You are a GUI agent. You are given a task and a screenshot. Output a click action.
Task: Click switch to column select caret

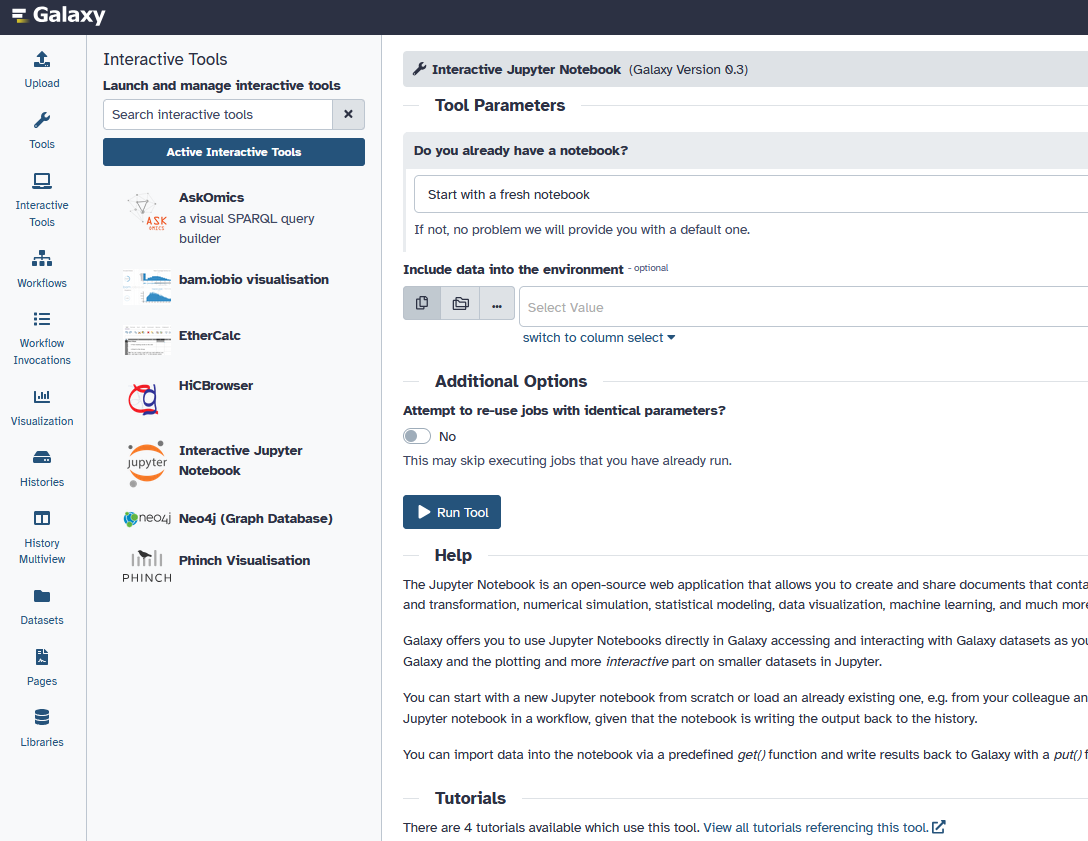pyautogui.click(x=670, y=338)
